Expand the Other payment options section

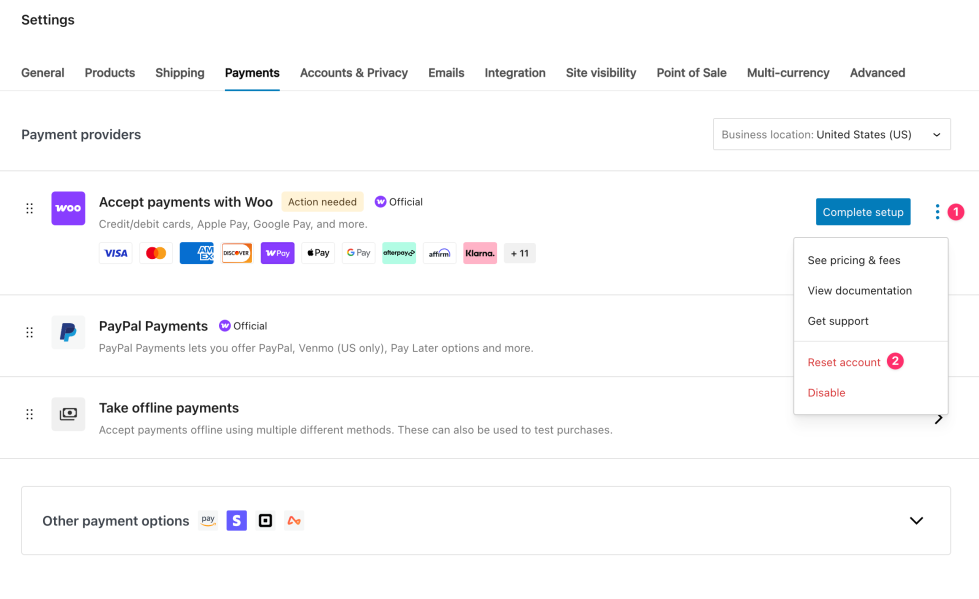[915, 520]
